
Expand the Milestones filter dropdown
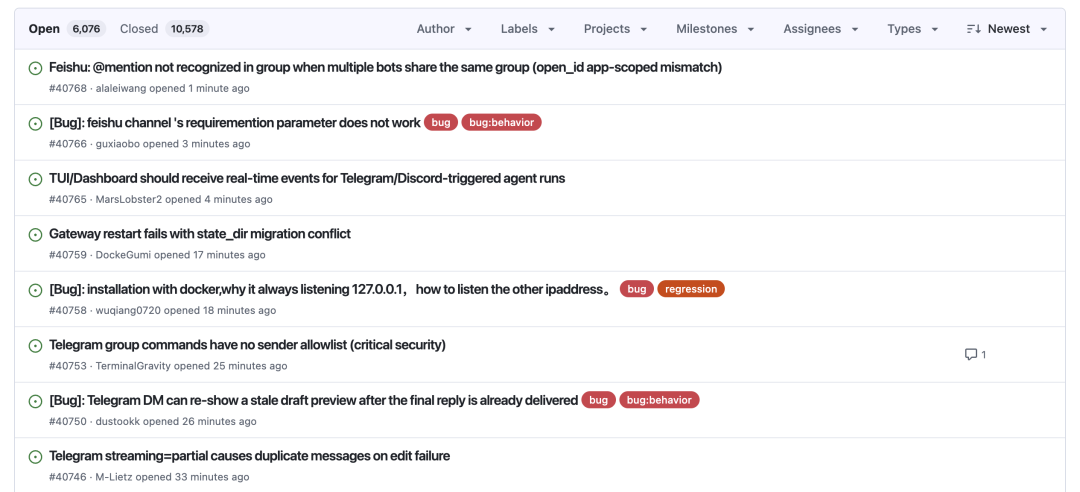(715, 29)
